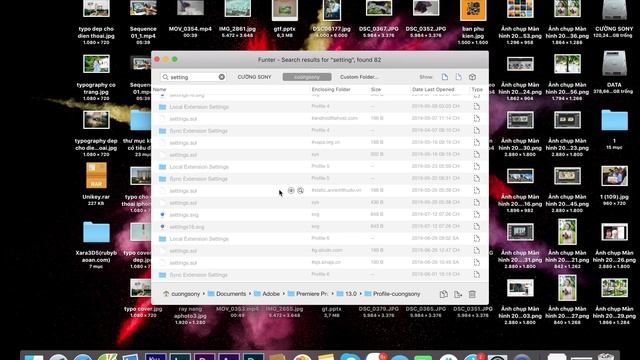
Task: Select the highlighted cuongsony volume tab
Action: click(307, 77)
